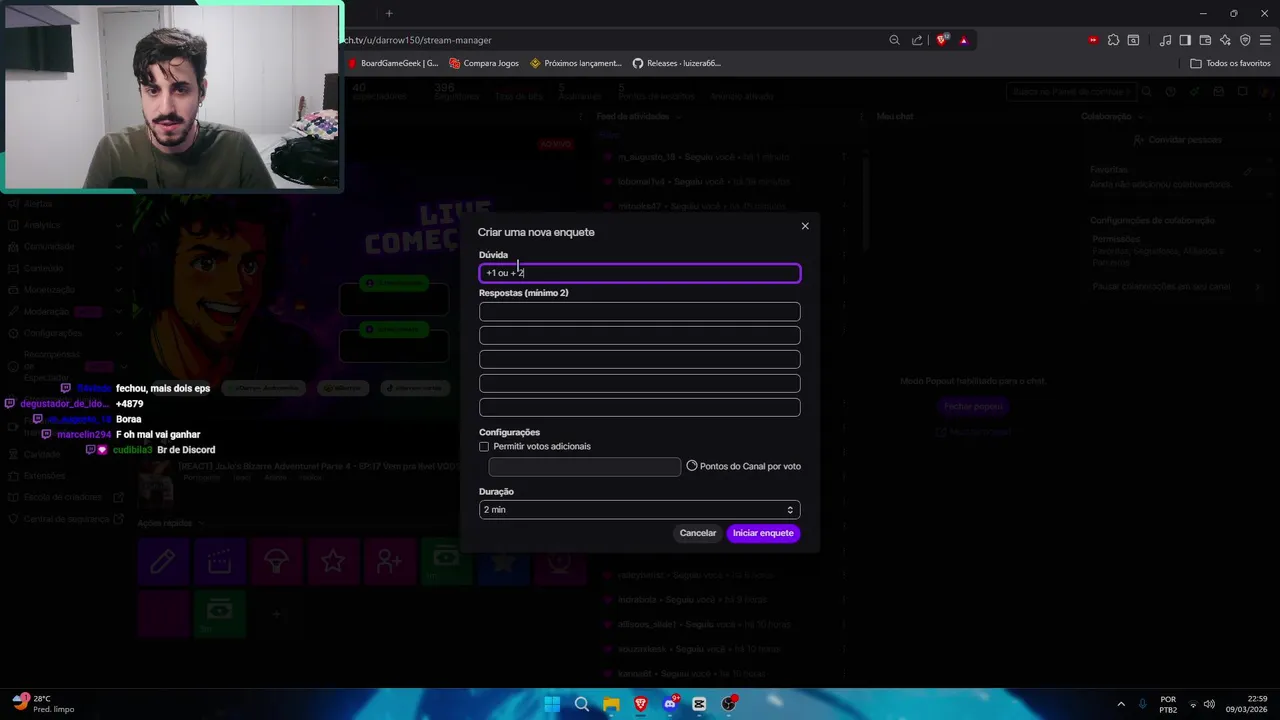Open the Windows Start menu
Image resolution: width=1280 pixels, height=720 pixels.
tap(552, 704)
